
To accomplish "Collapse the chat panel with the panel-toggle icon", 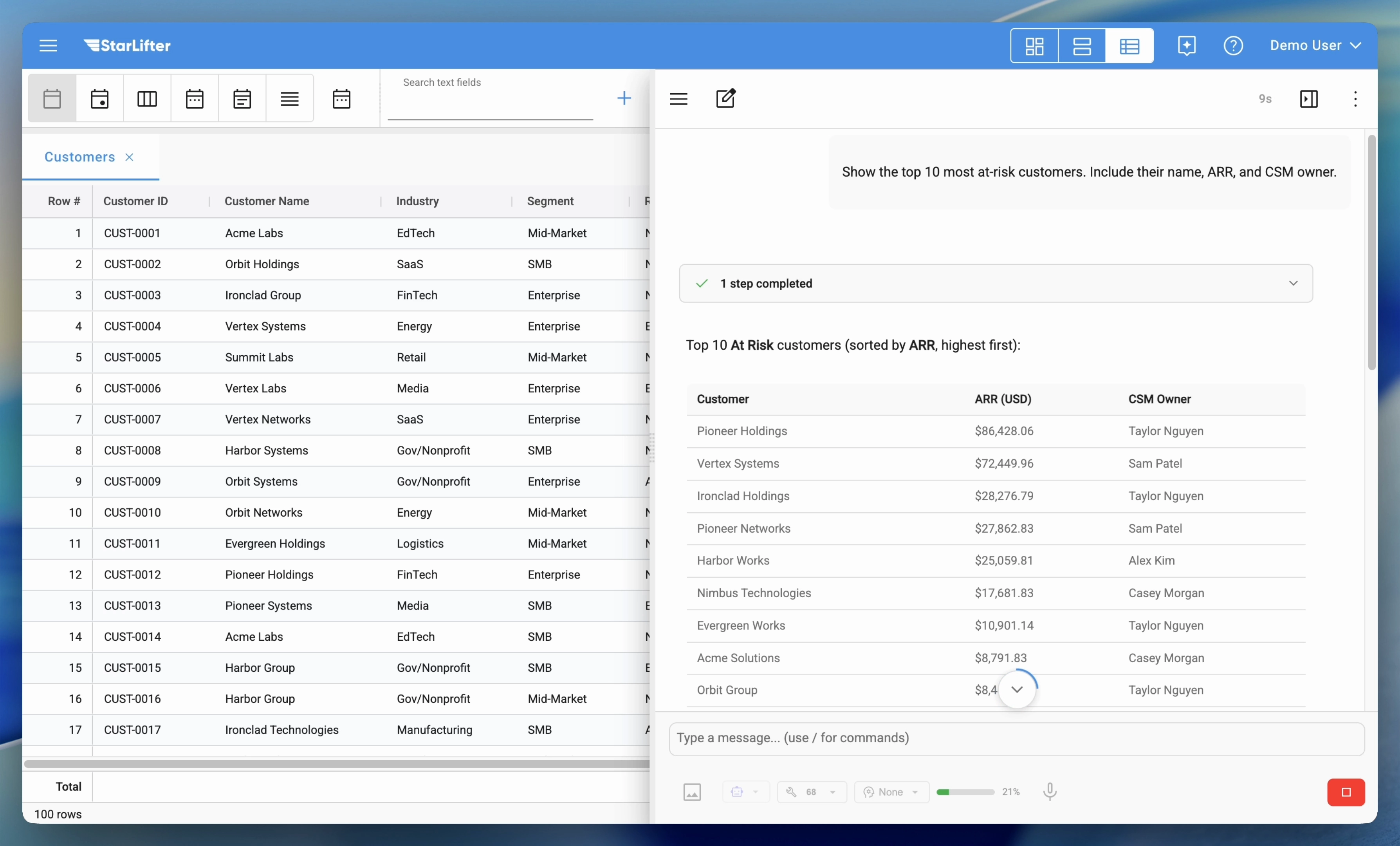I will (x=1308, y=98).
